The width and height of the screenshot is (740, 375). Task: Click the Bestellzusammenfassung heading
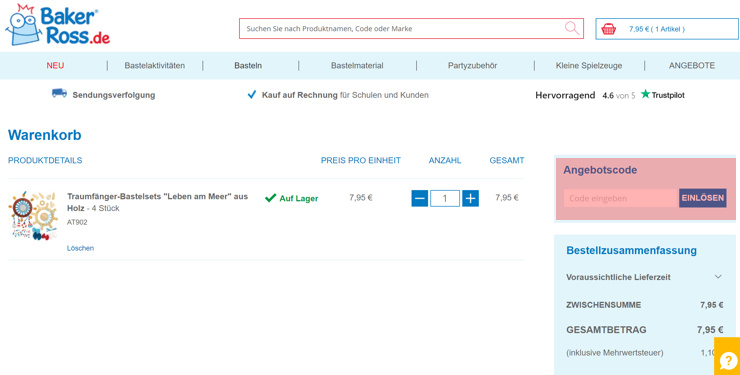point(631,250)
